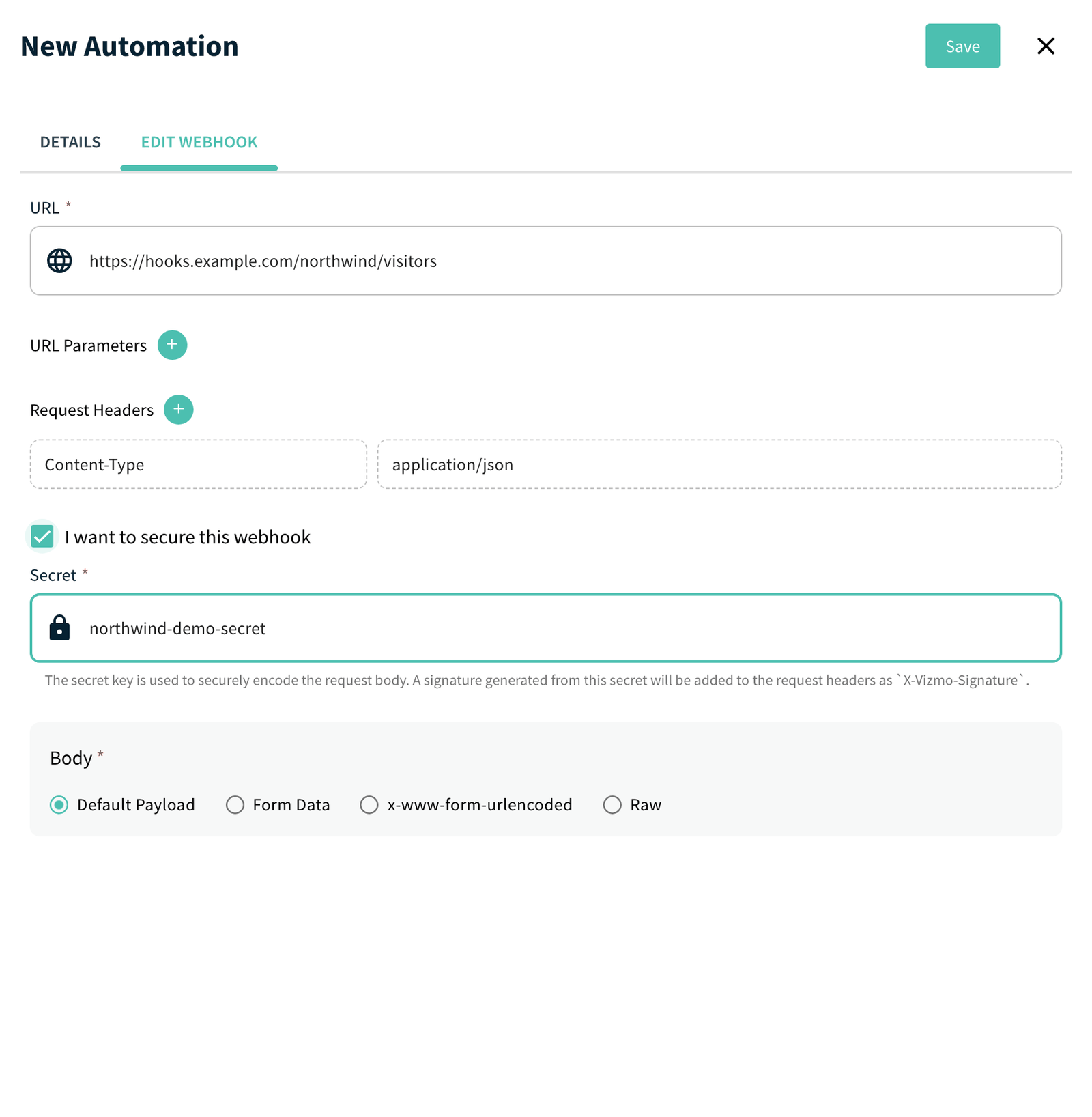Click the 'URL Parameters' label

point(88,345)
